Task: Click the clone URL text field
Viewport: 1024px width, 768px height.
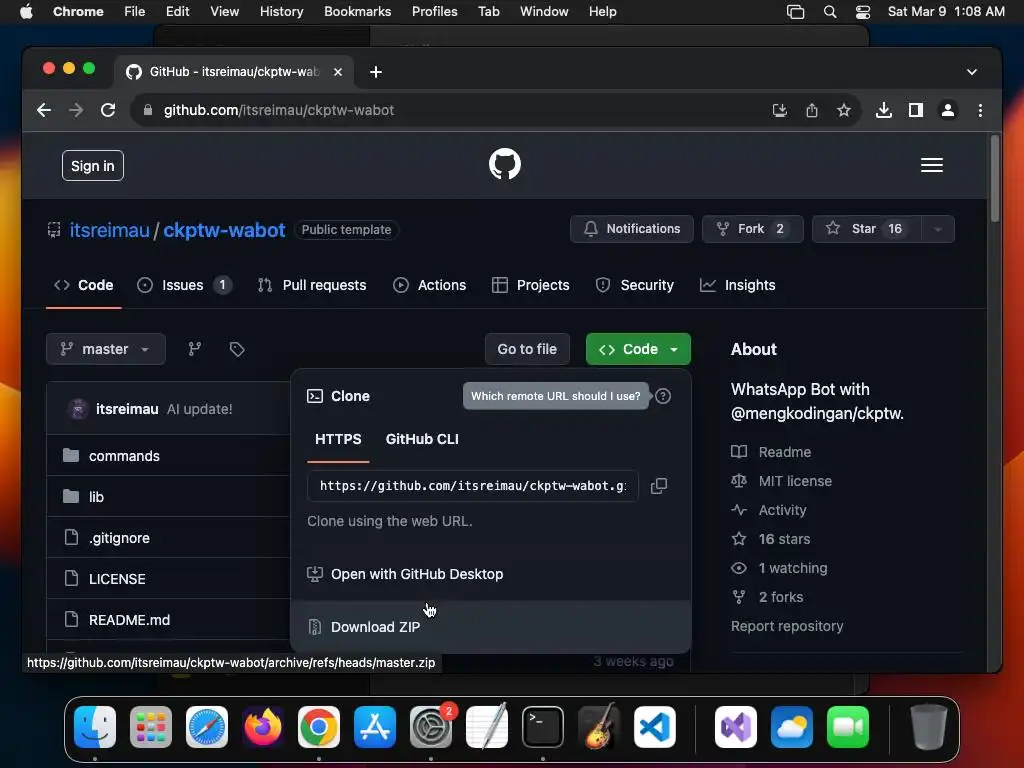Action: pyautogui.click(x=473, y=486)
